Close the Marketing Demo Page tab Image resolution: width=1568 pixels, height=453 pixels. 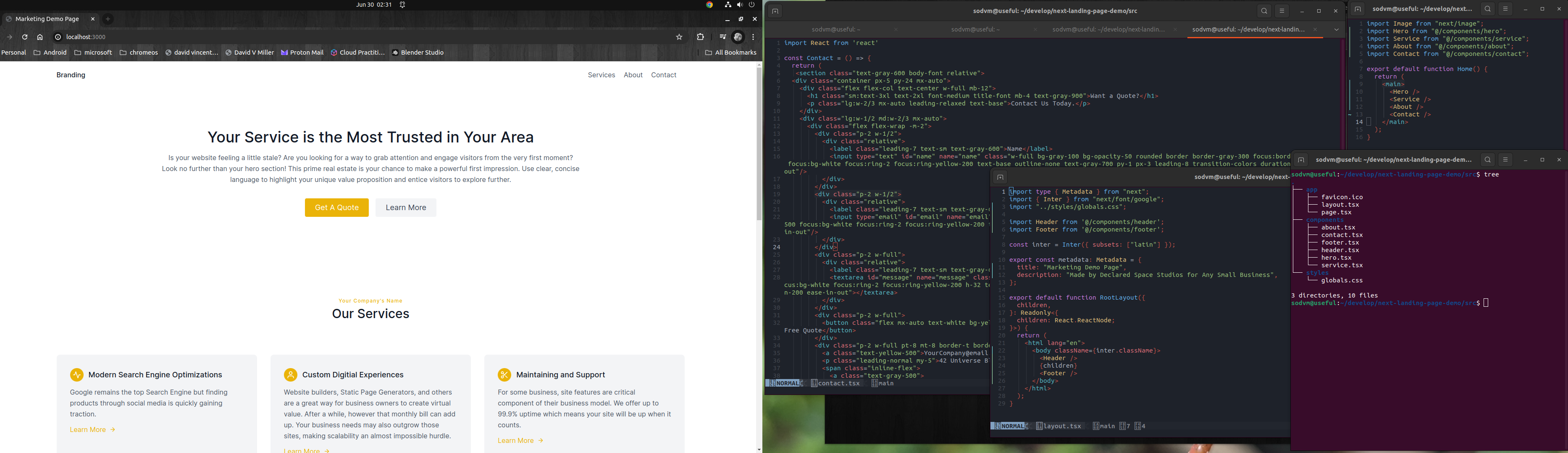pos(92,19)
